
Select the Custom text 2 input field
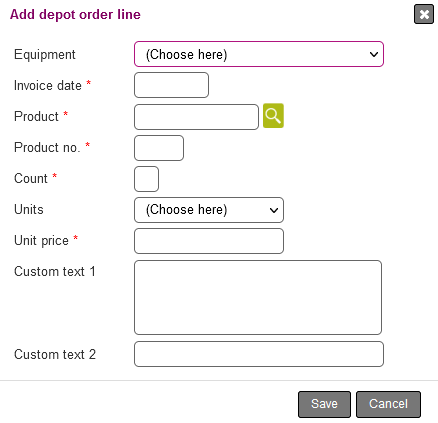tap(259, 354)
